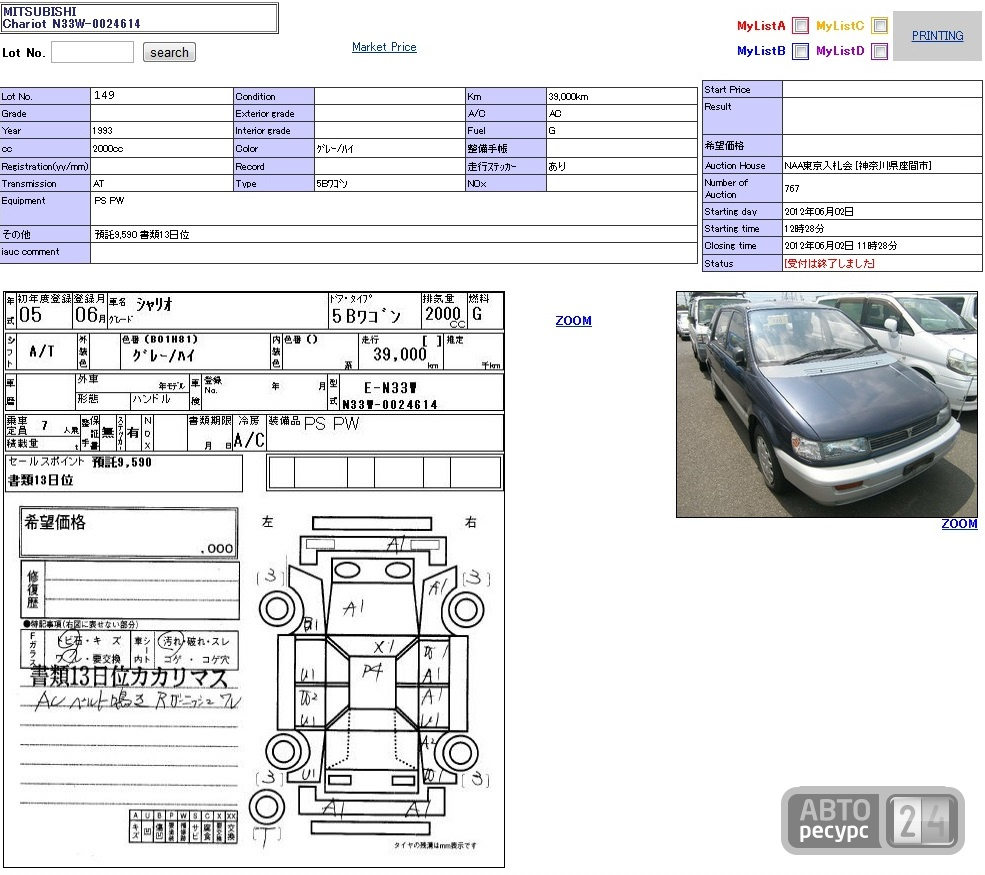The image size is (985, 875).
Task: Open the Market Price link
Action: coord(384,47)
